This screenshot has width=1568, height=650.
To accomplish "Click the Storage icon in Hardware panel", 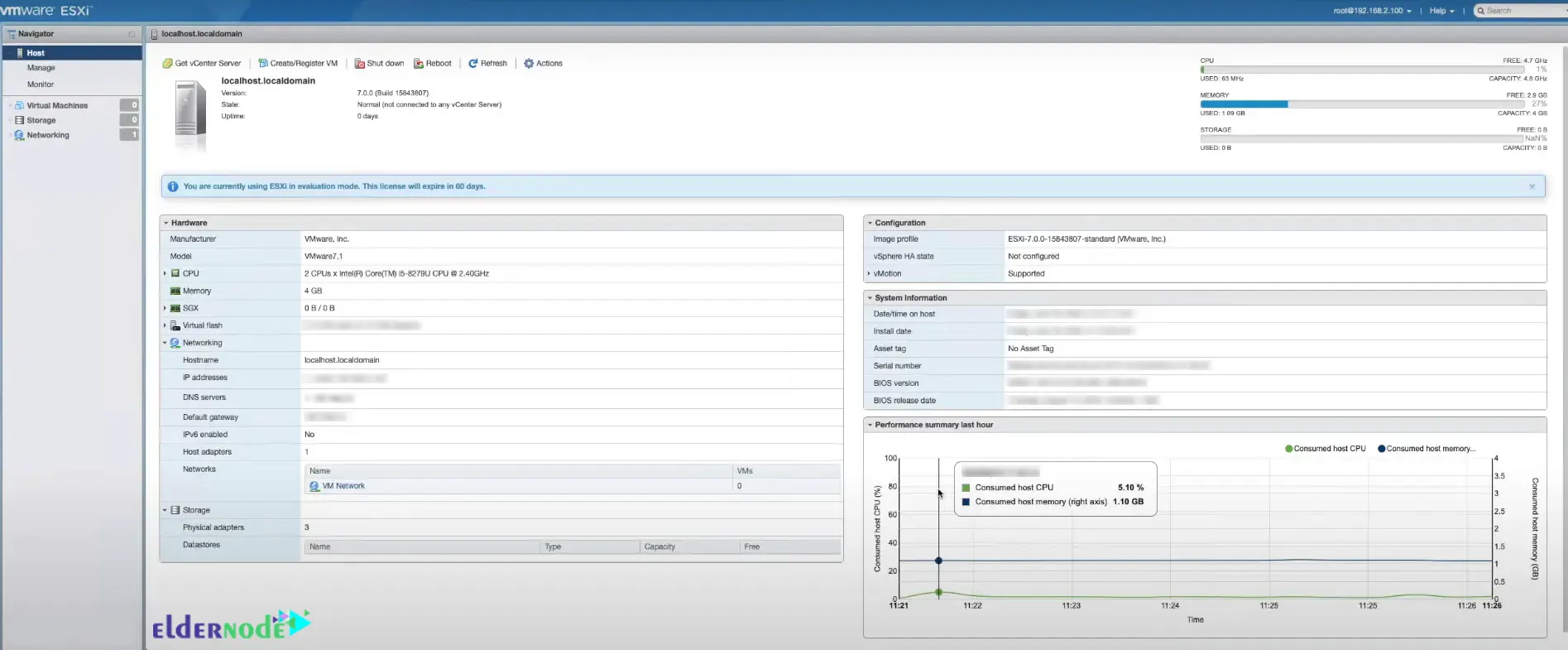I will [175, 510].
